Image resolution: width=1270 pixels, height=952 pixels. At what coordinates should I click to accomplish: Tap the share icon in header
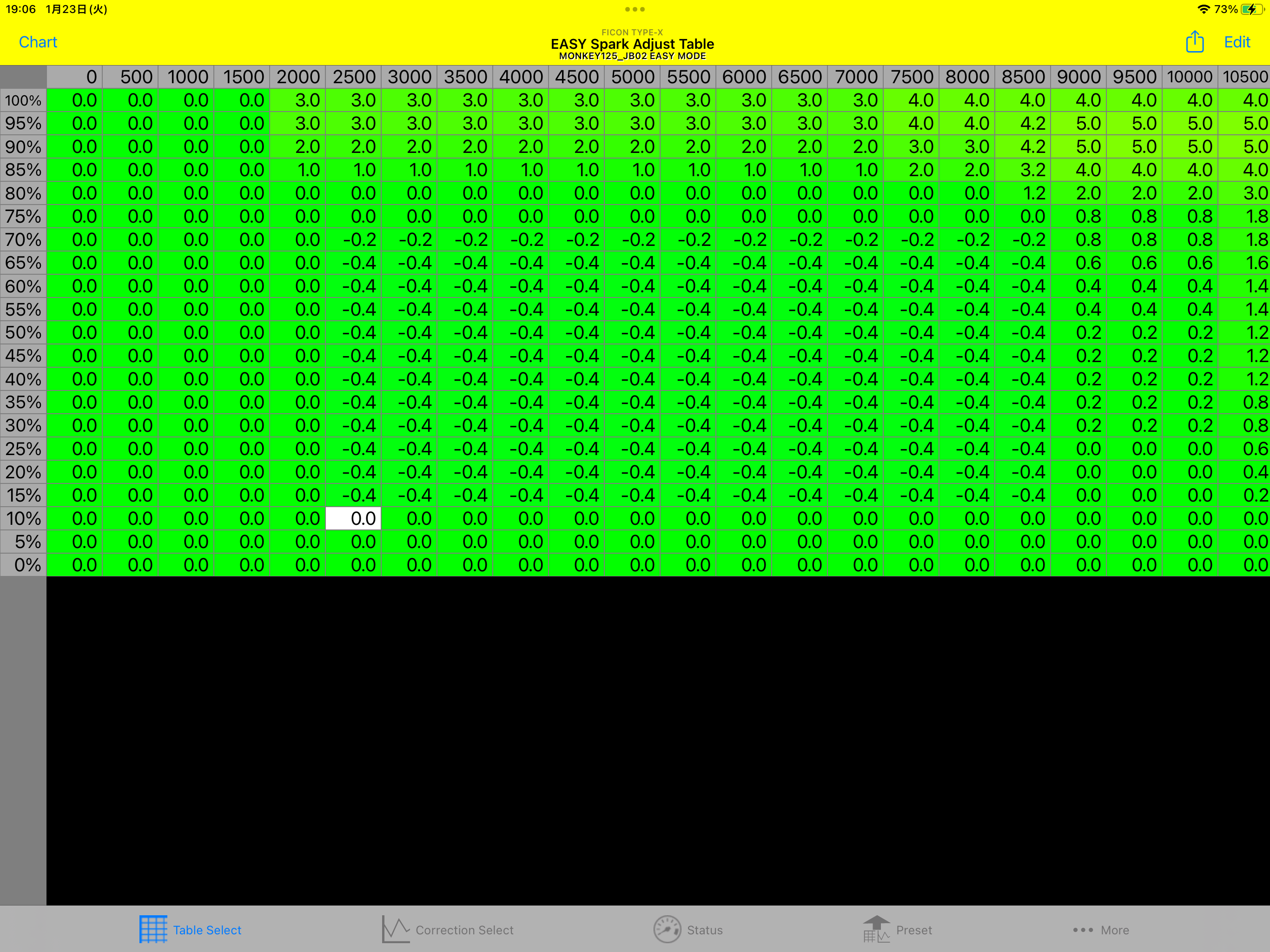pos(1194,42)
